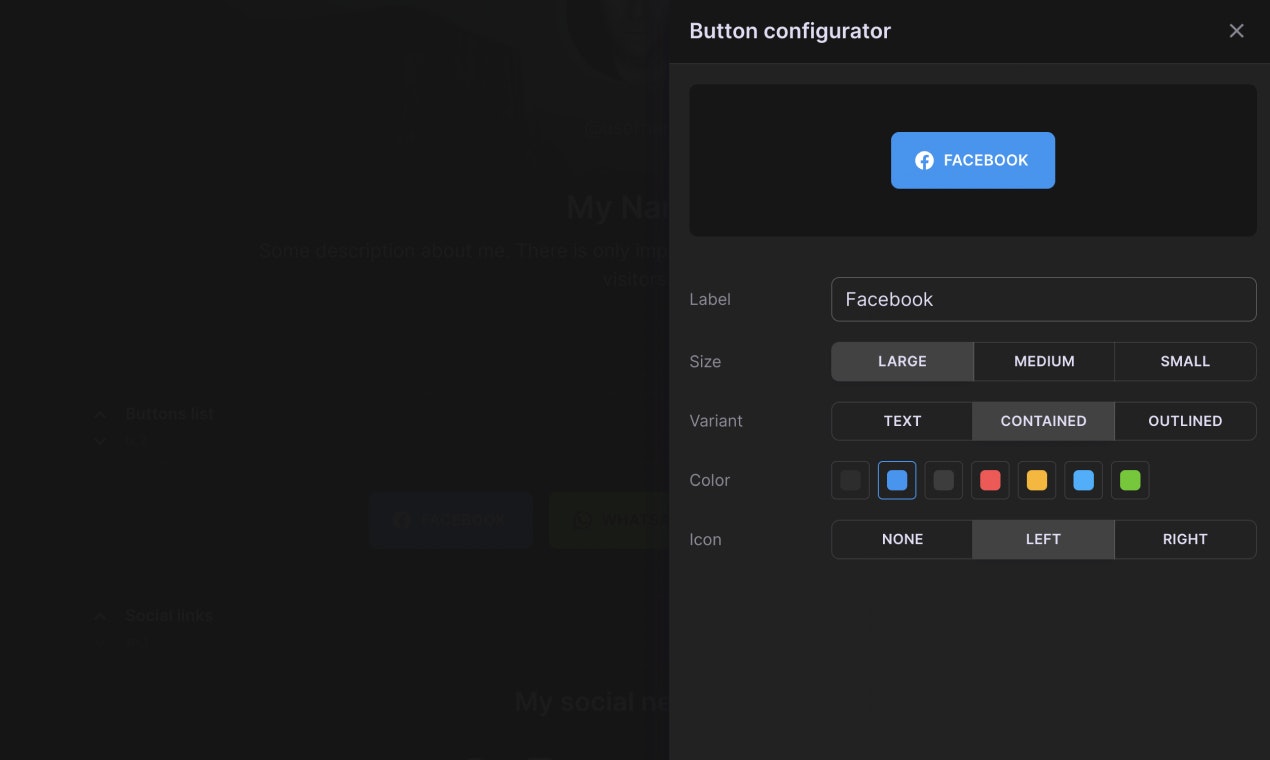Select Medium size
Screen dimensions: 1270x760
[1044, 361]
